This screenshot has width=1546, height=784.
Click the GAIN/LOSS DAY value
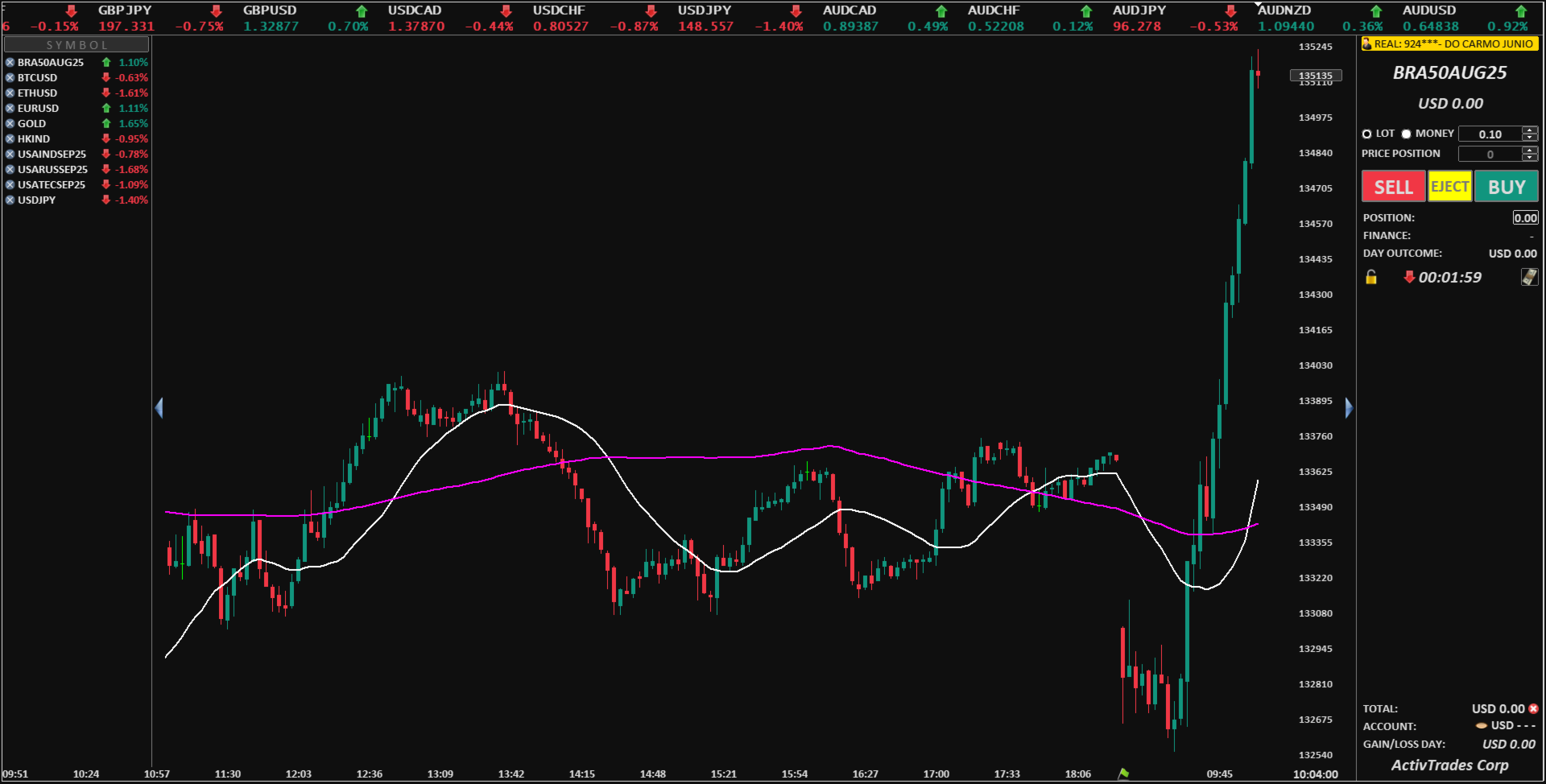(x=1509, y=744)
